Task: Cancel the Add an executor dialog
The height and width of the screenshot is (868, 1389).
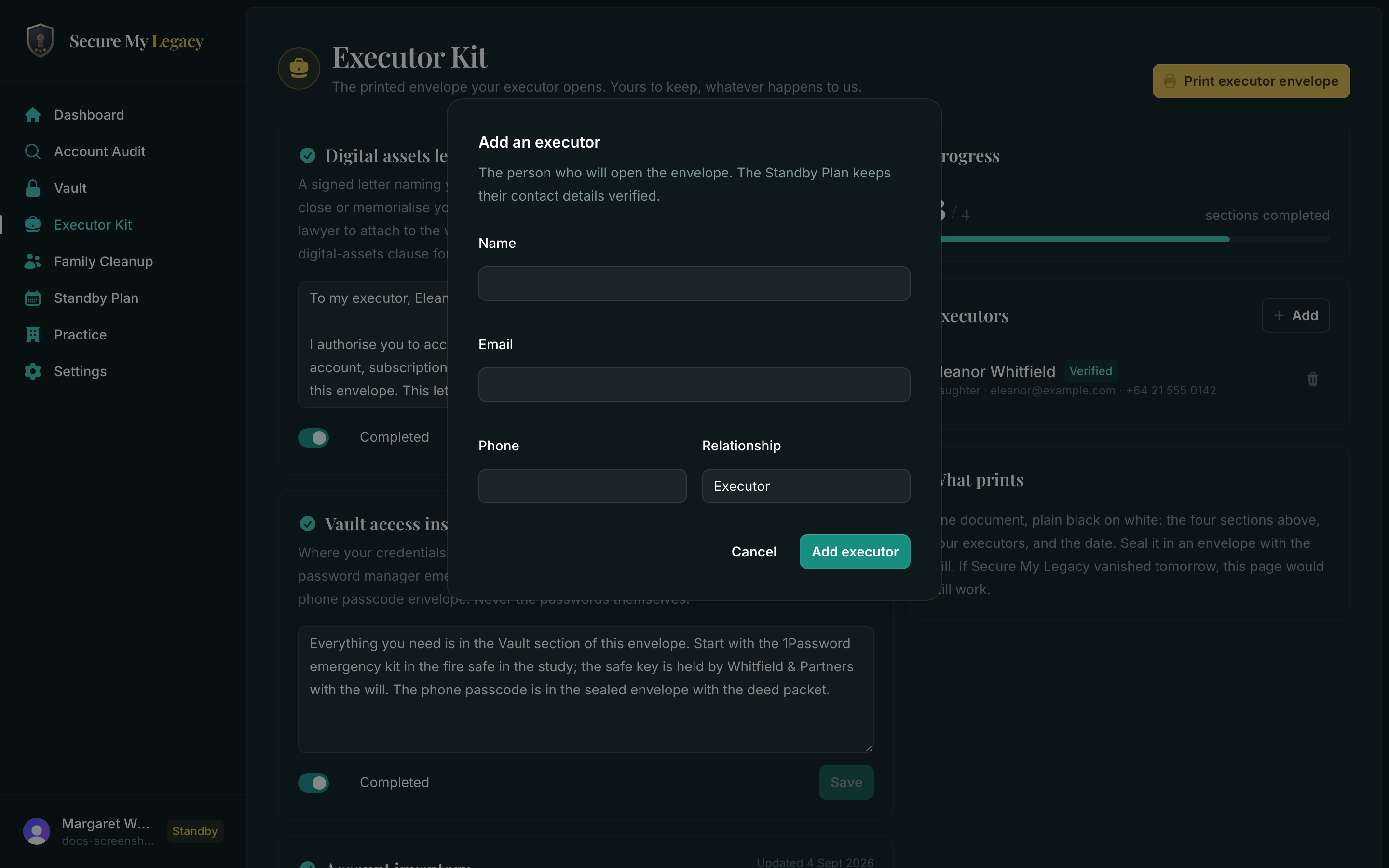Action: click(x=754, y=552)
